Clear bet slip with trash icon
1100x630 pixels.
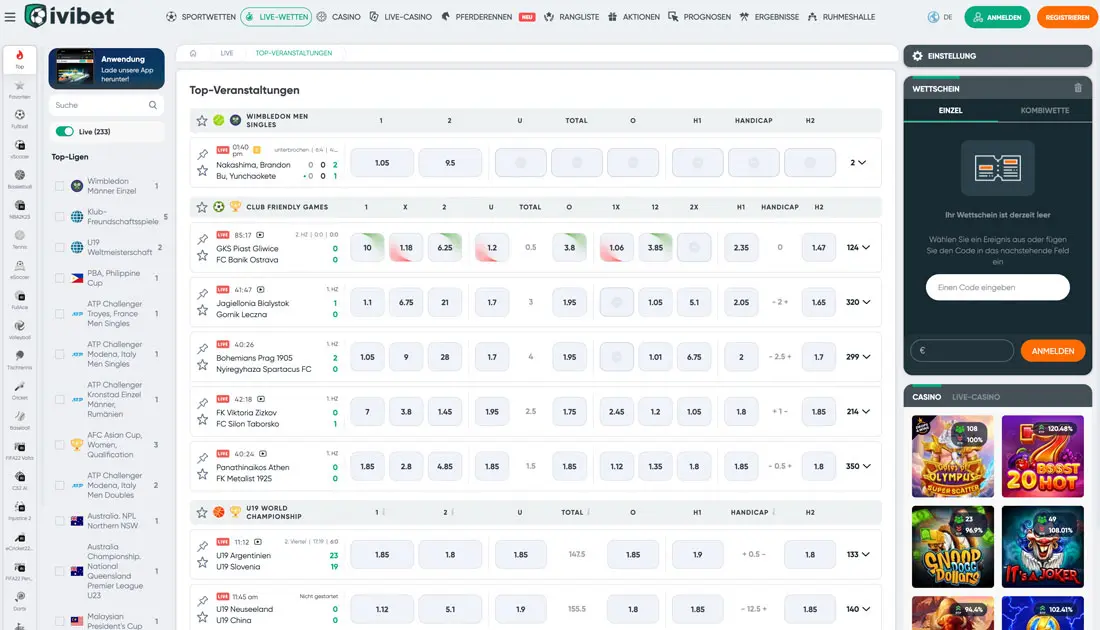[1078, 88]
